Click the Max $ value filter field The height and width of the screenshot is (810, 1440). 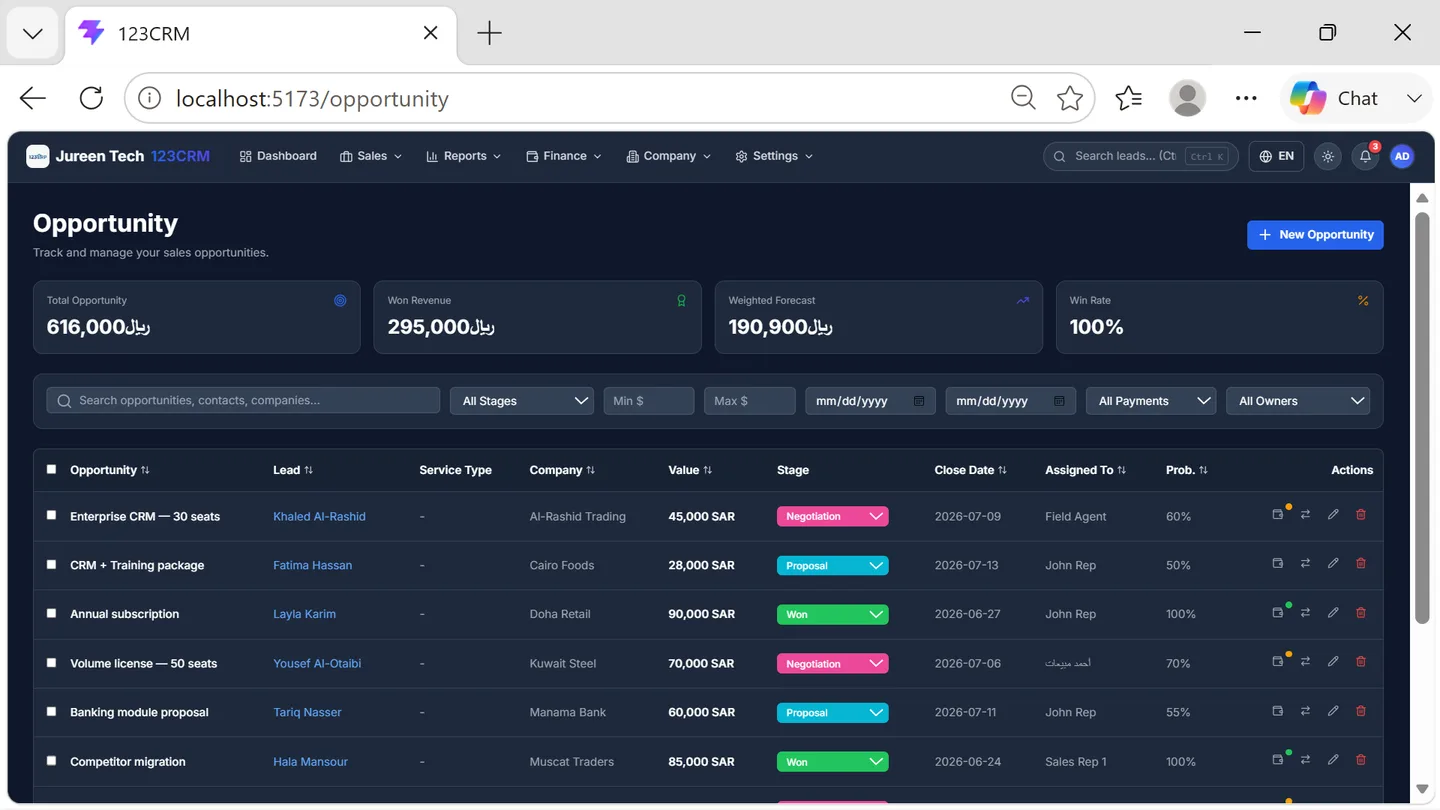pyautogui.click(x=750, y=401)
